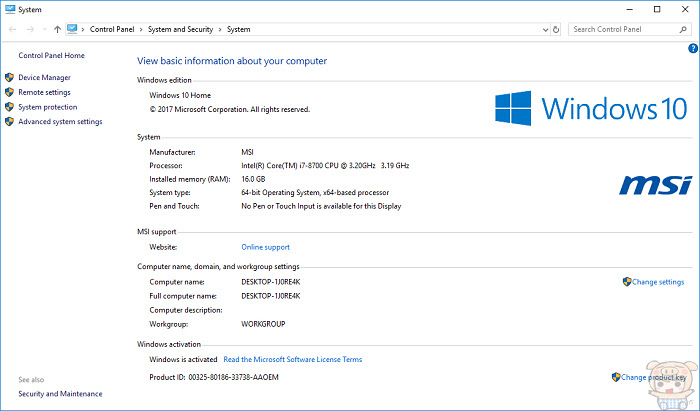This screenshot has height=411, width=700.
Task: Open System protection
Action: click(48, 107)
